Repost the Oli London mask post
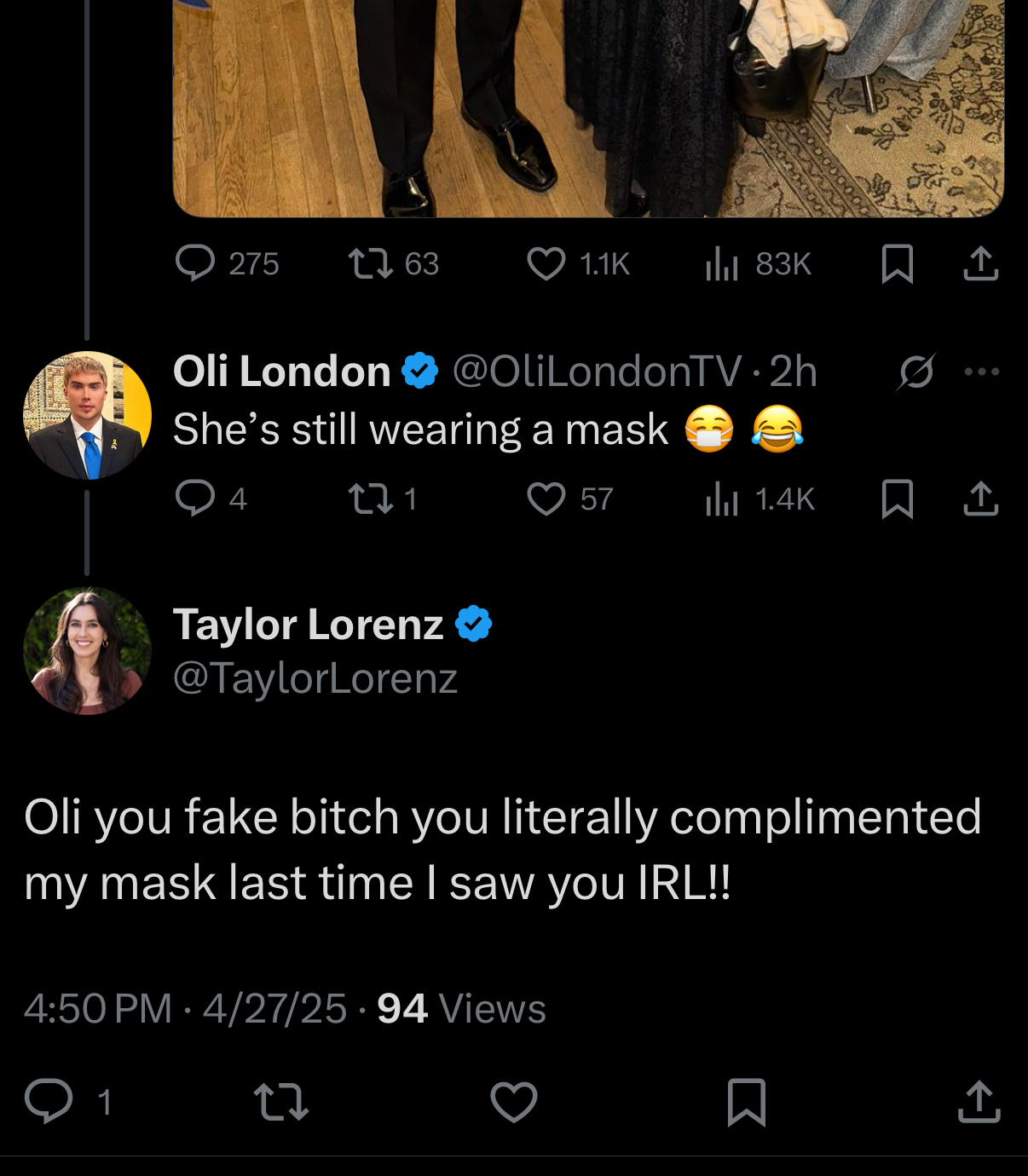 point(371,499)
